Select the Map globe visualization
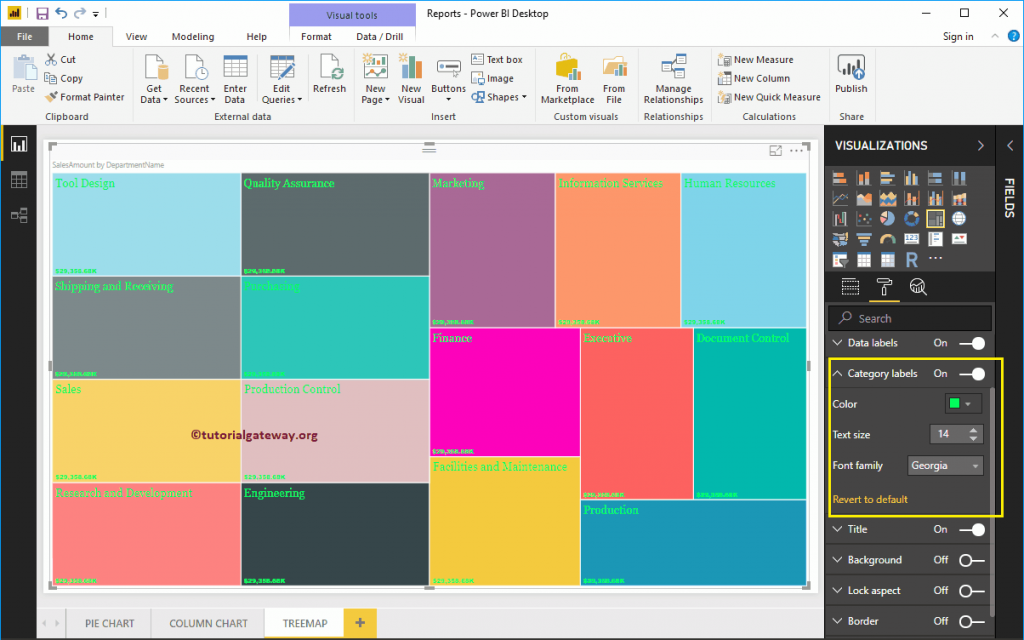The image size is (1024, 640). coord(958,218)
